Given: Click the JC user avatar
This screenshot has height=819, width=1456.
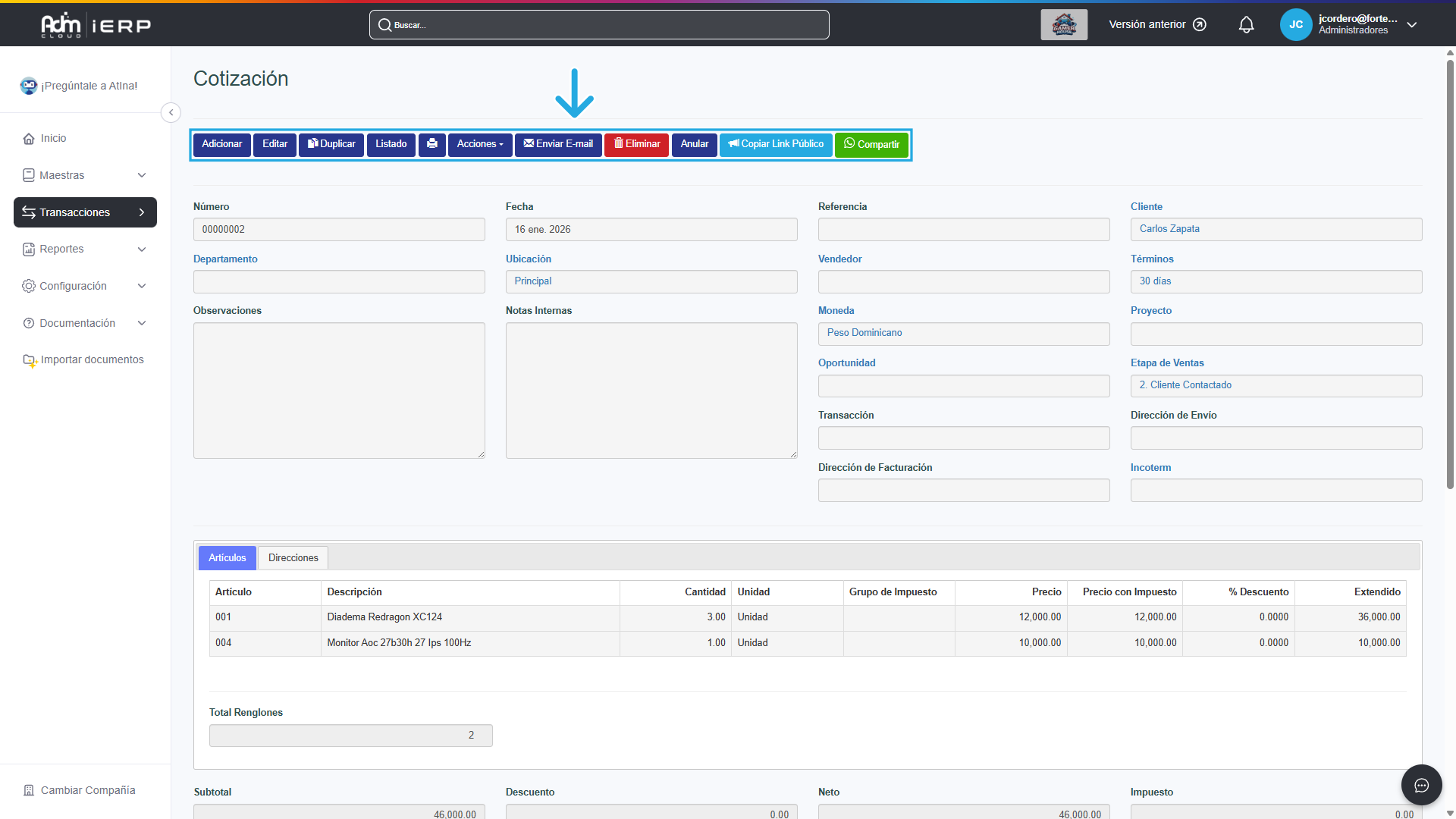Looking at the screenshot, I should click(x=1295, y=25).
